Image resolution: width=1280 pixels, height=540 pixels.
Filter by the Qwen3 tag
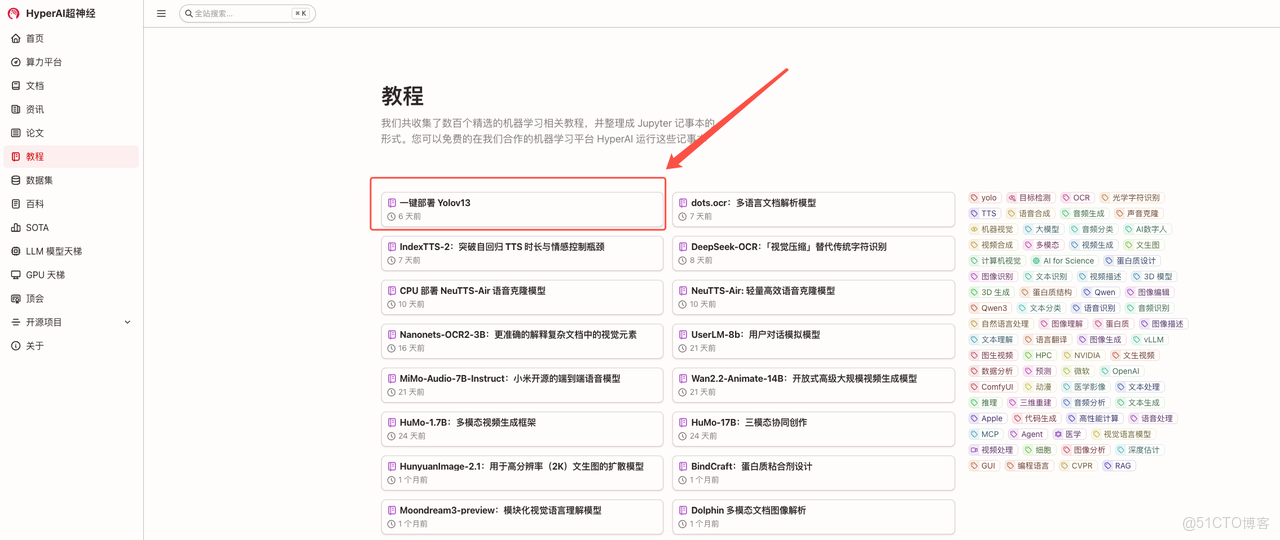[x=988, y=308]
